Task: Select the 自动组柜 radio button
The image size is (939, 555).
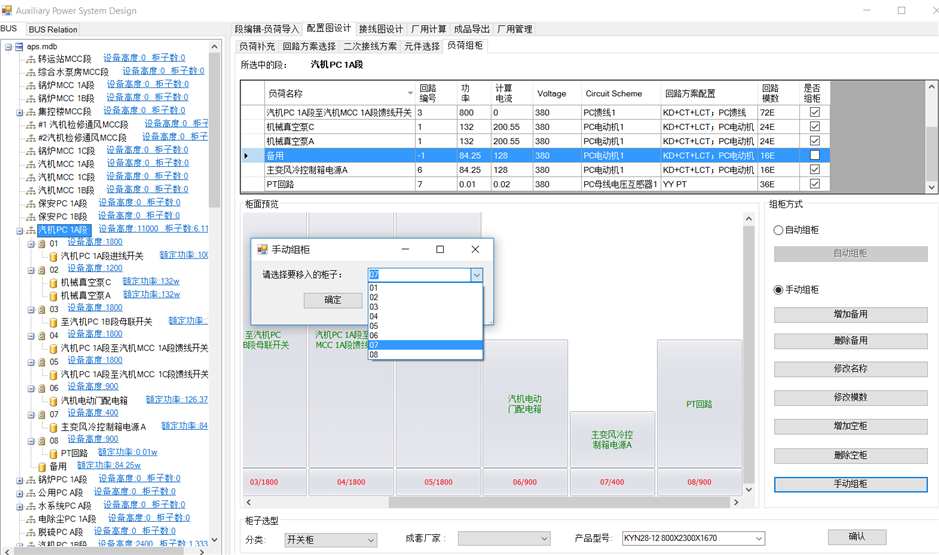Action: [779, 230]
